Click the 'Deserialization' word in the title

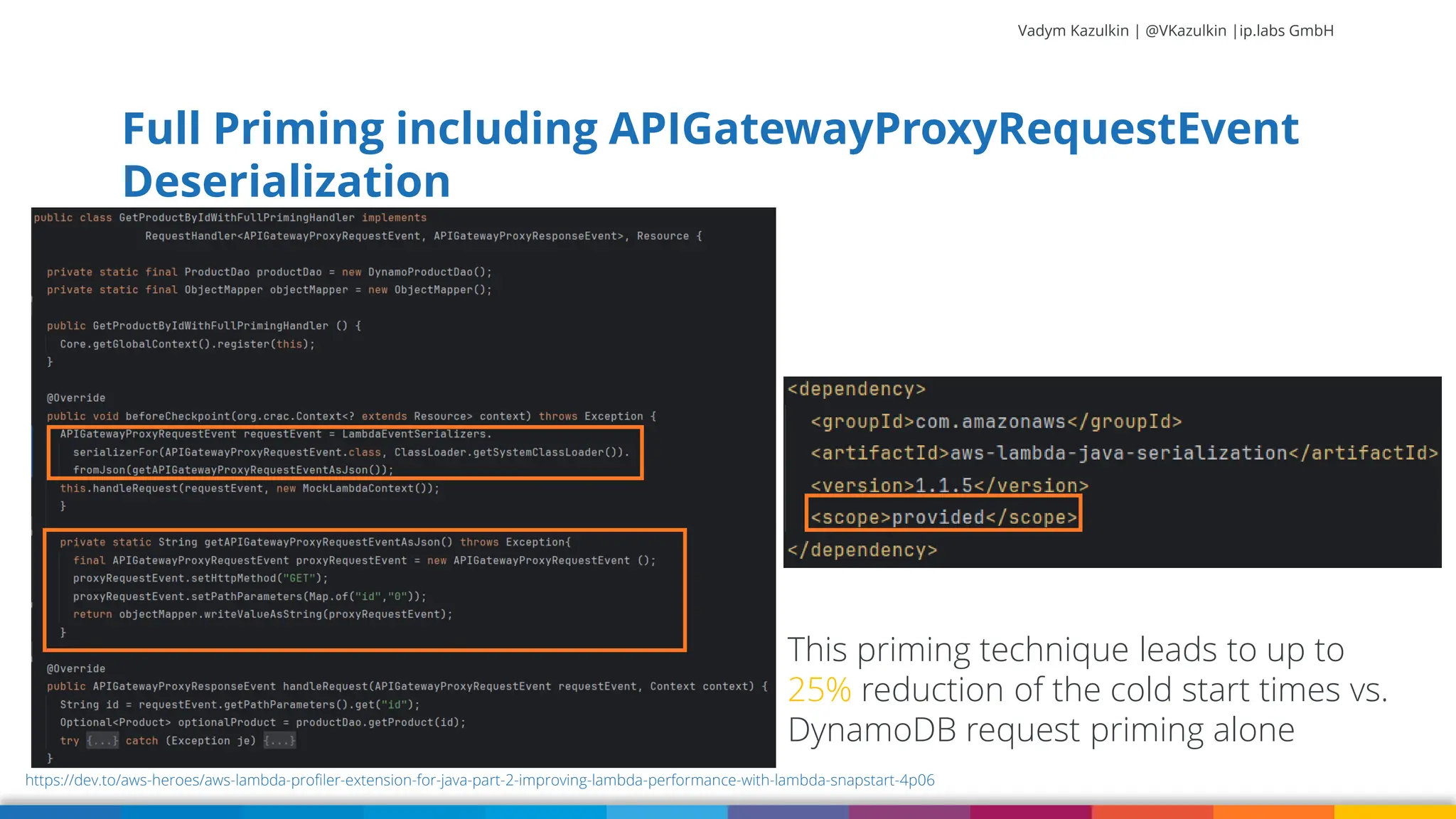[x=287, y=181]
